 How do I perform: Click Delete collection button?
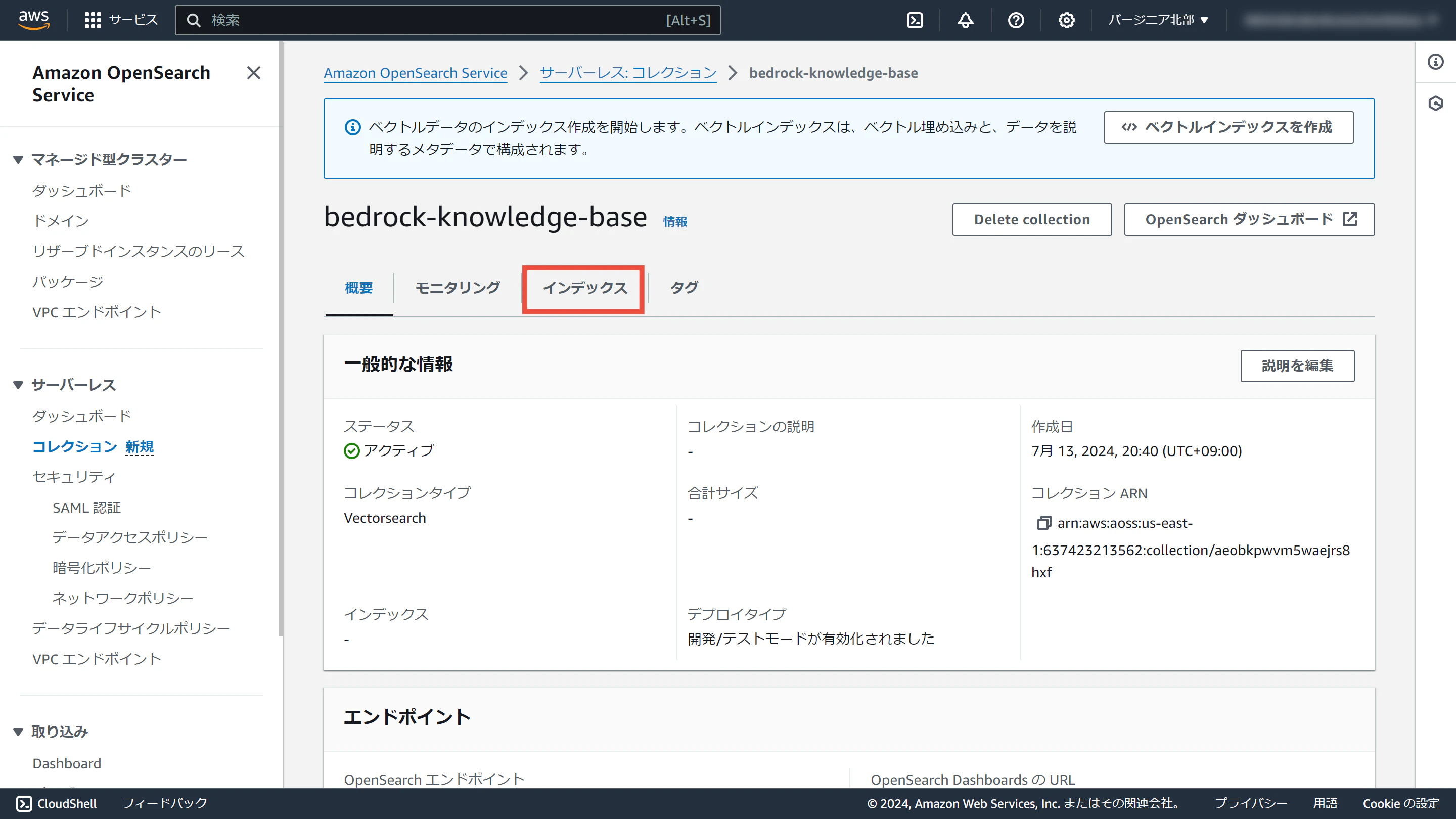[x=1032, y=219]
